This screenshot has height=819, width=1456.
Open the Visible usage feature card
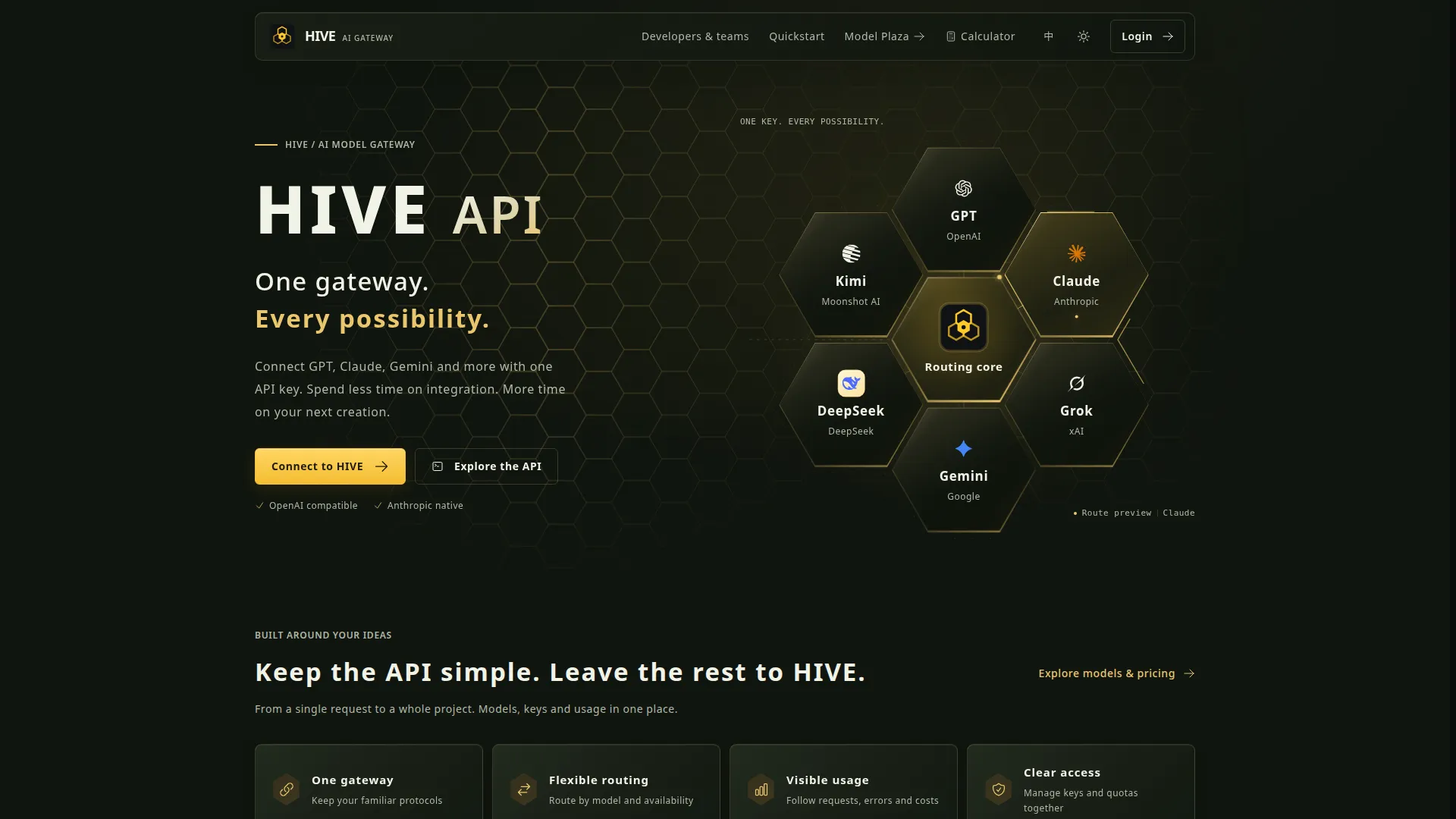click(843, 782)
